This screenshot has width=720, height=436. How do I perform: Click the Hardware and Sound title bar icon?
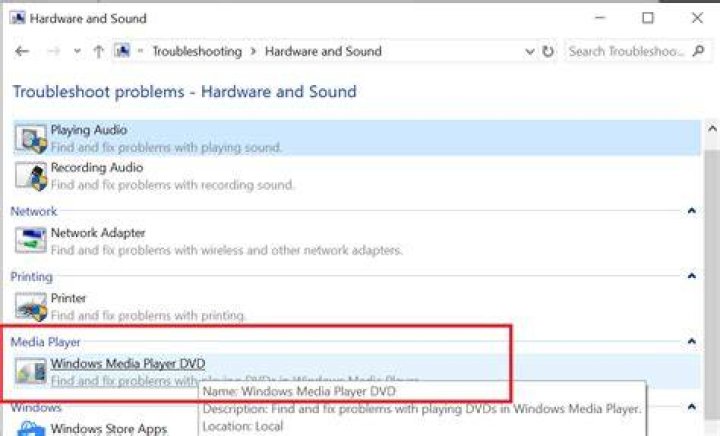(x=17, y=18)
